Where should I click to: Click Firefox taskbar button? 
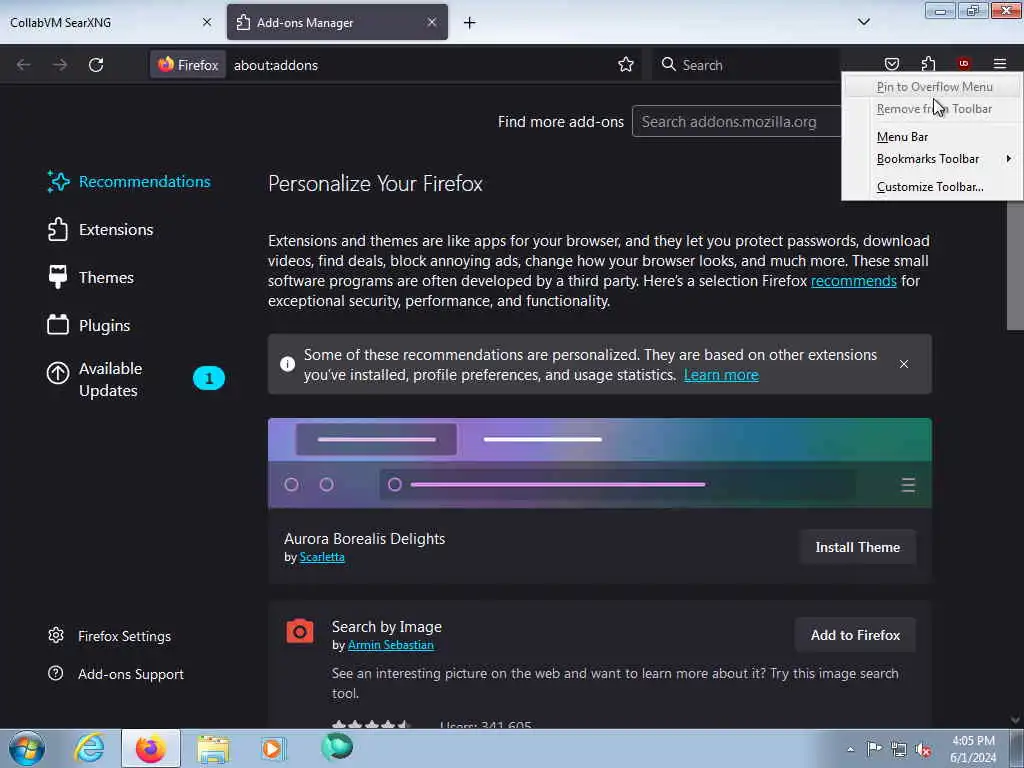click(x=151, y=748)
